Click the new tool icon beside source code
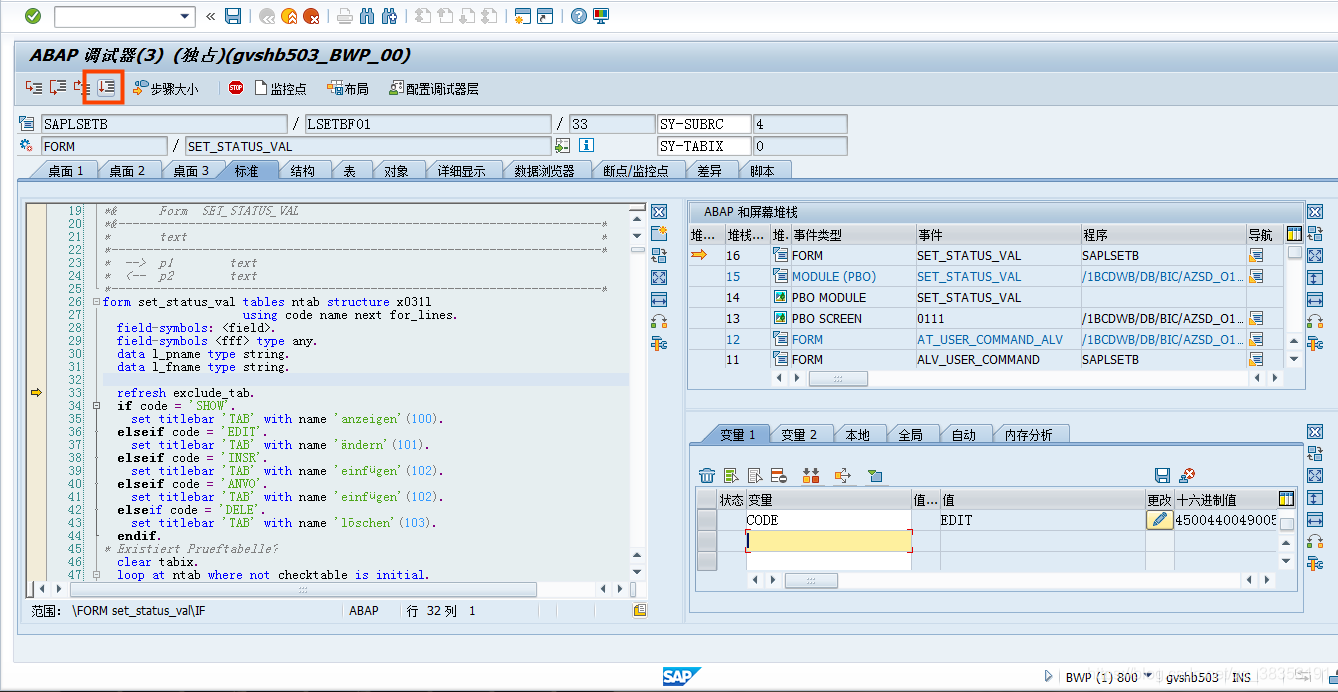Screen dimensions: 1338x692 point(659,233)
